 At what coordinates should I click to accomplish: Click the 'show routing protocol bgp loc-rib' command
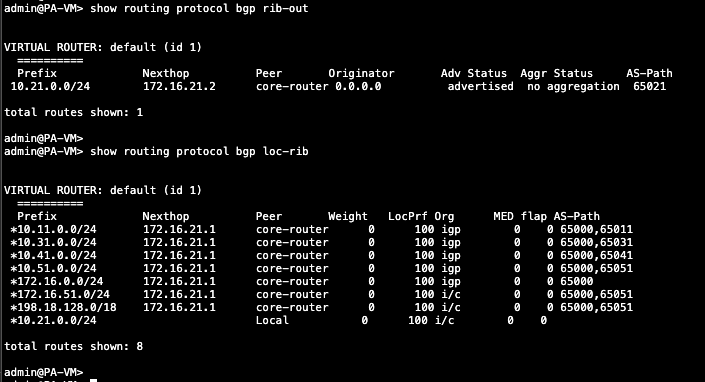tap(199, 151)
